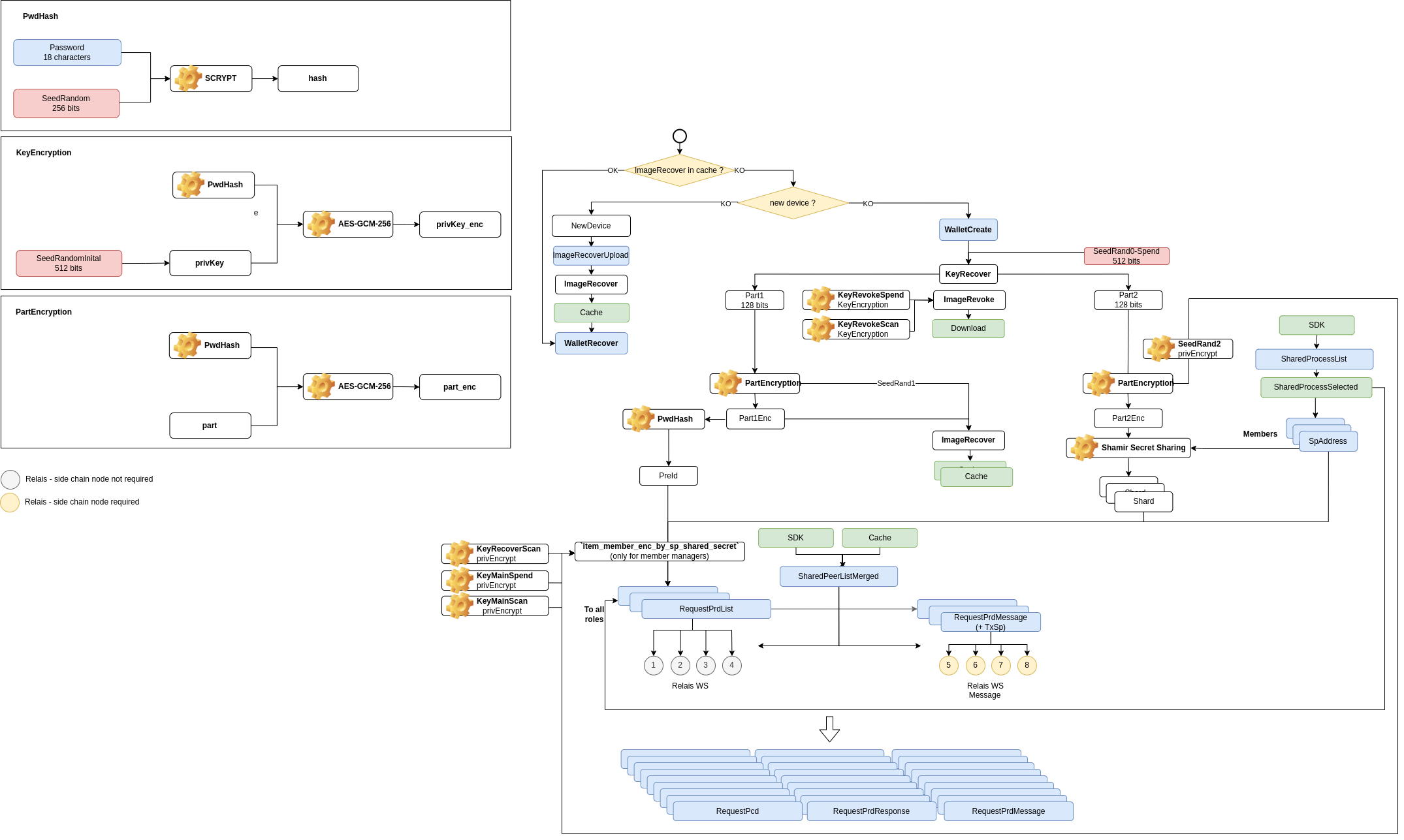
Task: Click the gear icon on PartEncryption below Part1
Action: point(728,383)
